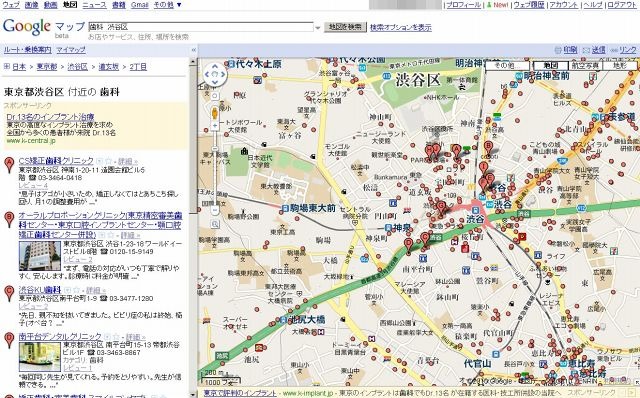640x398 pixels.
Task: Switch map view to 地図
Action: click(551, 65)
